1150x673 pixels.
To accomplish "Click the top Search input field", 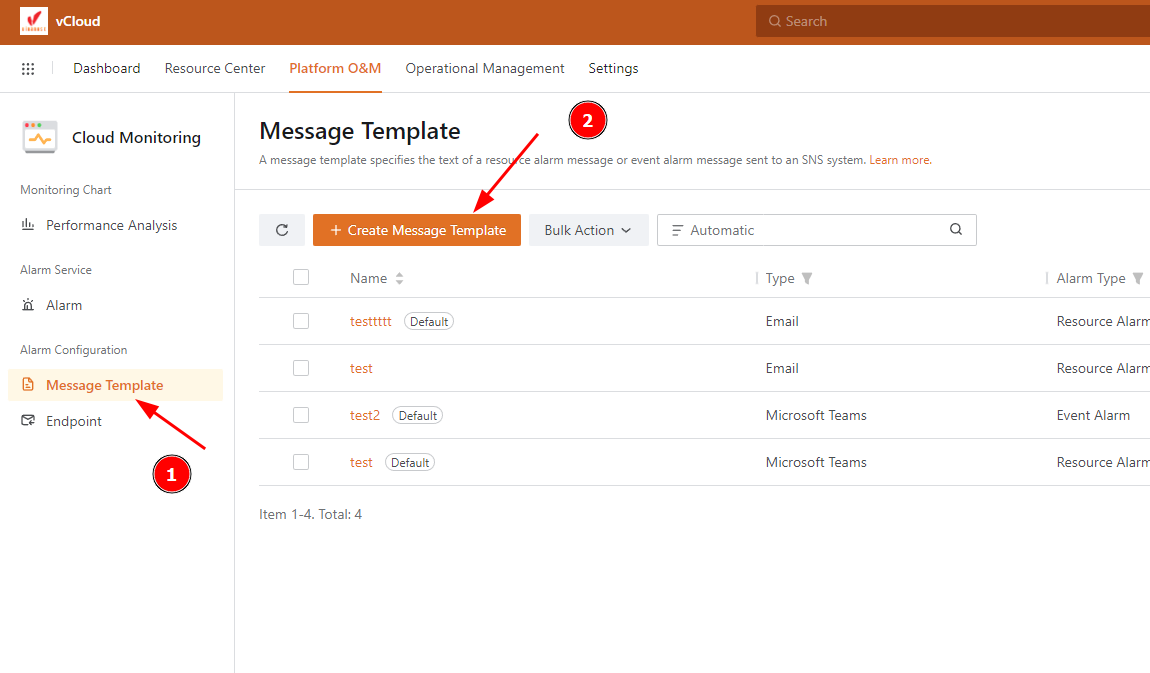I will (950, 21).
